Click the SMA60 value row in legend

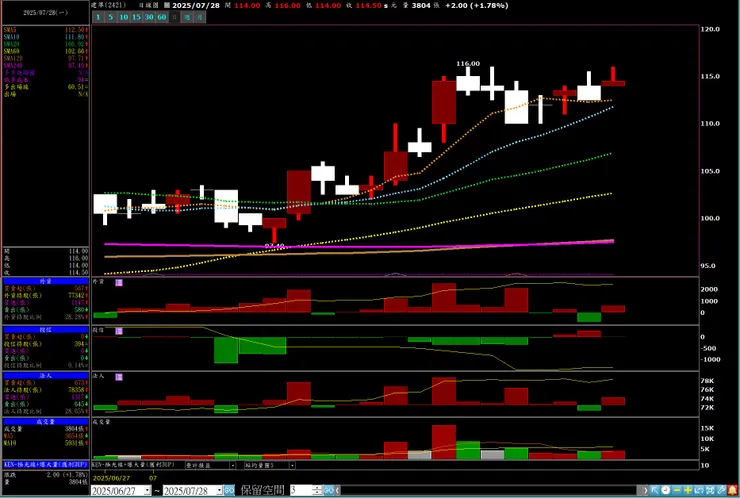pyautogui.click(x=45, y=51)
